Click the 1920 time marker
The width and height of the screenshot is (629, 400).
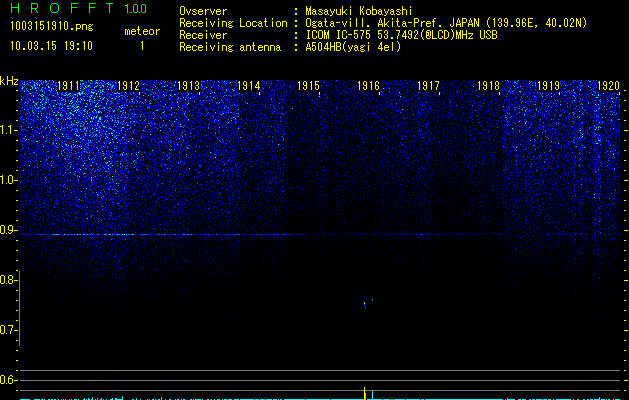click(x=609, y=86)
